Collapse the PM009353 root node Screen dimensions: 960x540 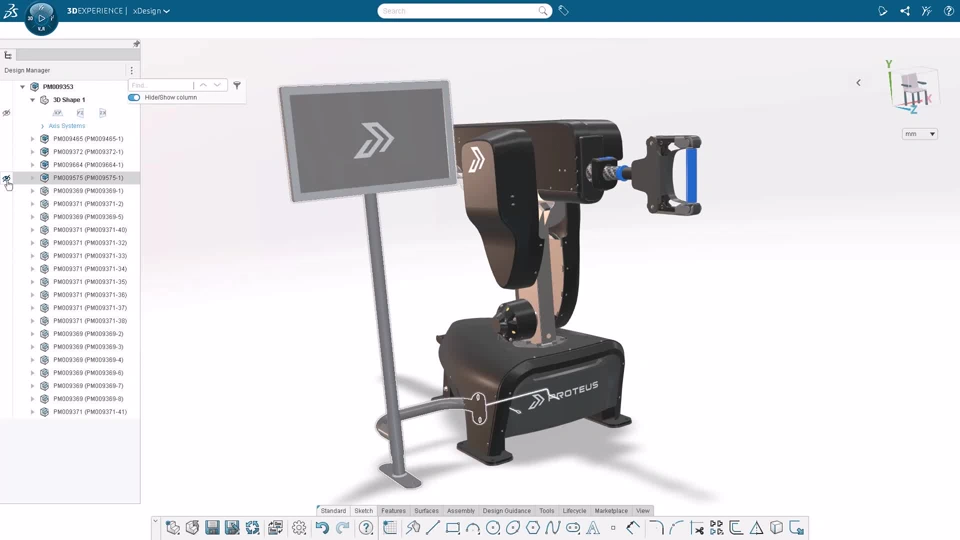[x=23, y=87]
